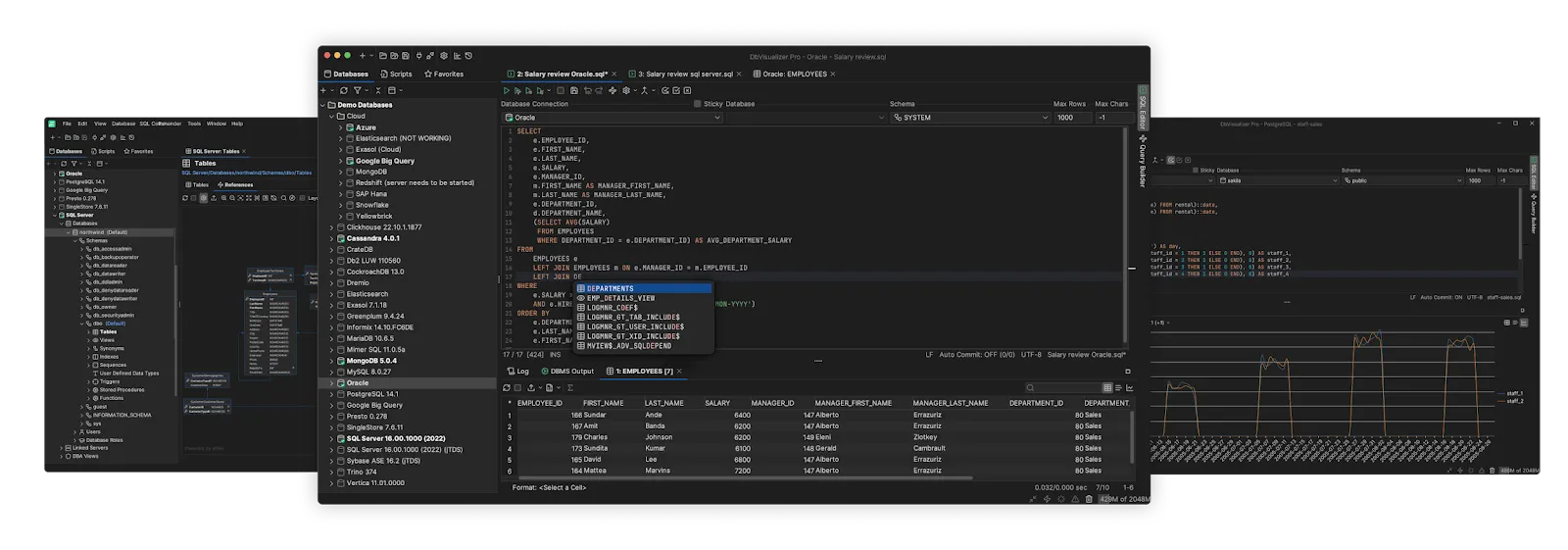Click the collapse all icon in Databases toolbar
Image resolution: width=1568 pixels, height=550 pixels.
tap(378, 90)
